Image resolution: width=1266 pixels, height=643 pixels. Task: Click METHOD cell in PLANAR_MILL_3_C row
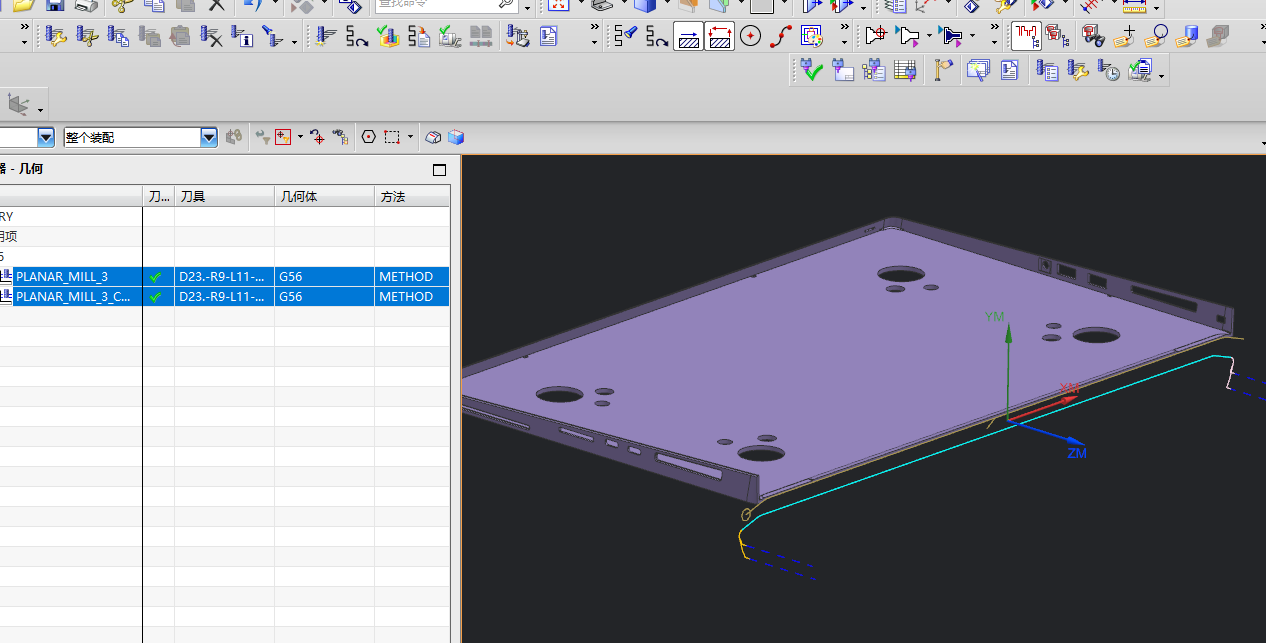point(412,296)
